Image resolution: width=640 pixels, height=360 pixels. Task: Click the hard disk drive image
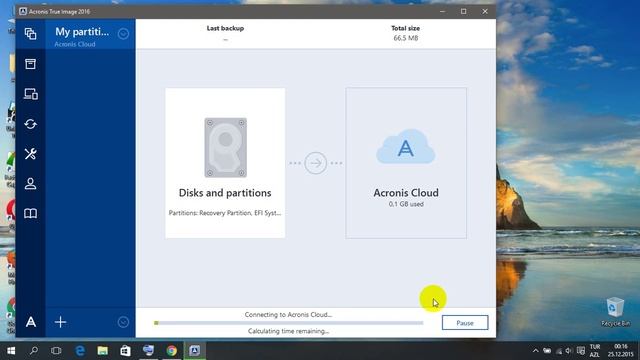(226, 147)
